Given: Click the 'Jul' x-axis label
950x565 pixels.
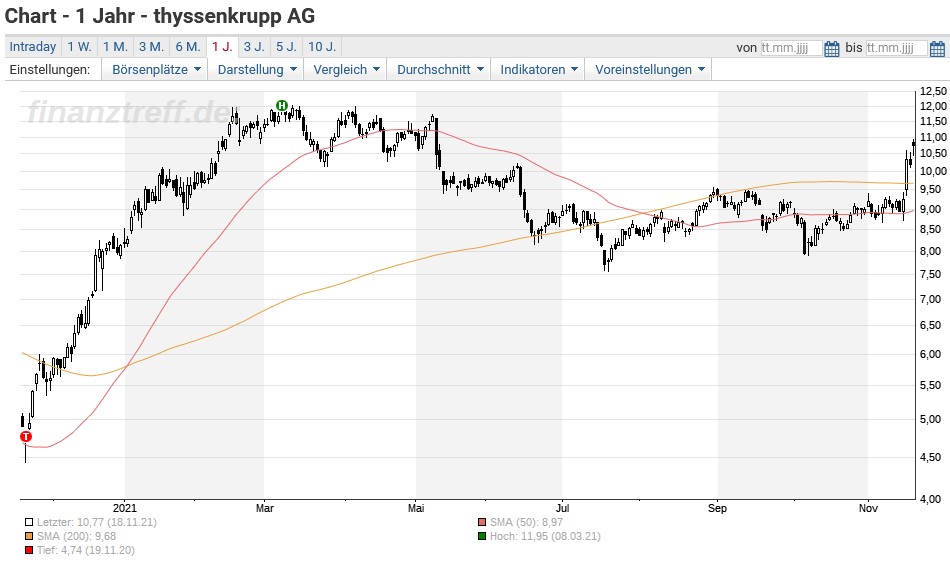Looking at the screenshot, I should tap(563, 508).
